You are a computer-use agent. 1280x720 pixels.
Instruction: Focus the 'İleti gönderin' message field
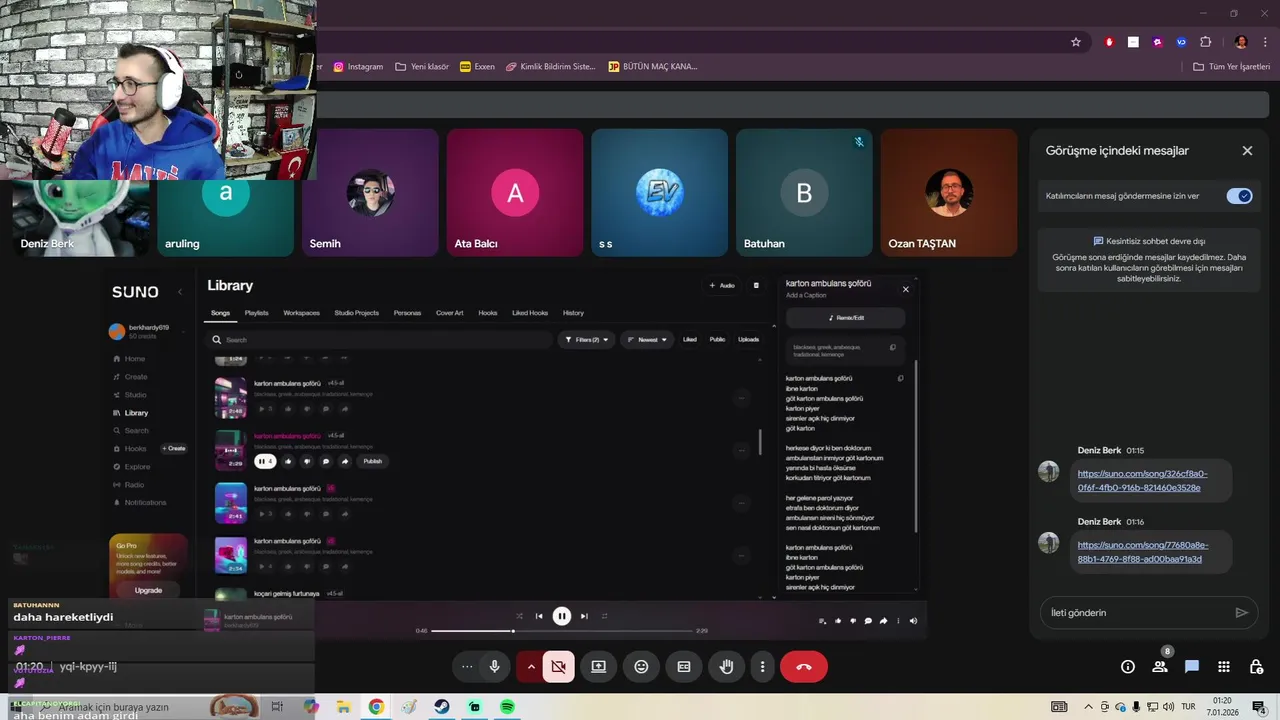click(1135, 613)
